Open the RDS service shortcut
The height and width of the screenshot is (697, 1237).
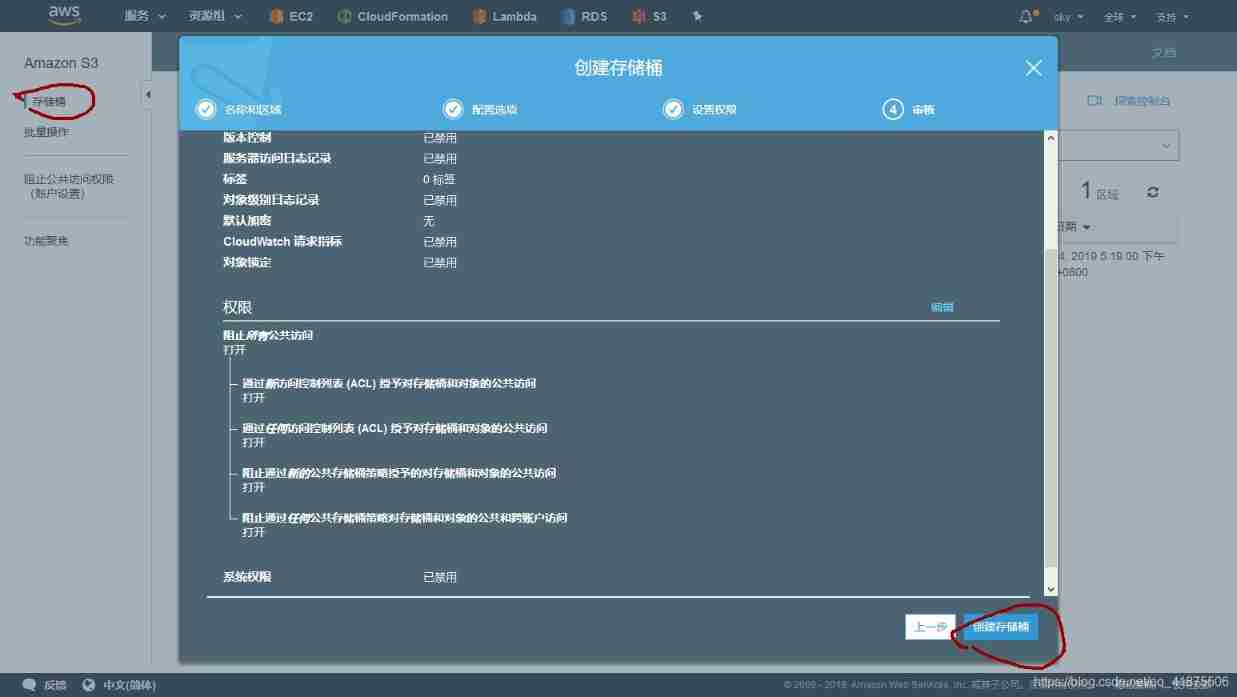click(x=584, y=16)
